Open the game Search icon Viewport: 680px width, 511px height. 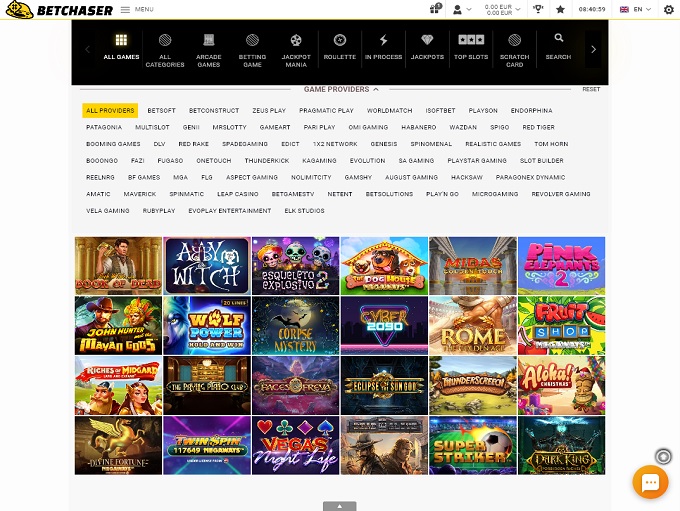pyautogui.click(x=558, y=45)
